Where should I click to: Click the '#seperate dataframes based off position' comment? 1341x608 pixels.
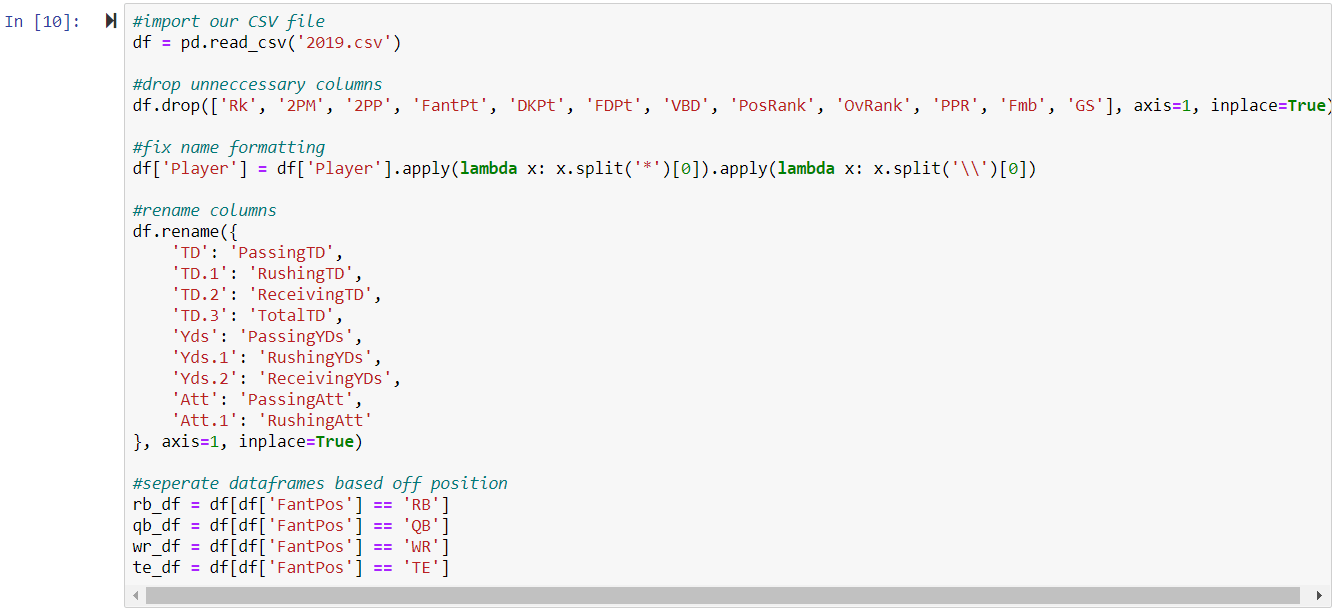[320, 483]
